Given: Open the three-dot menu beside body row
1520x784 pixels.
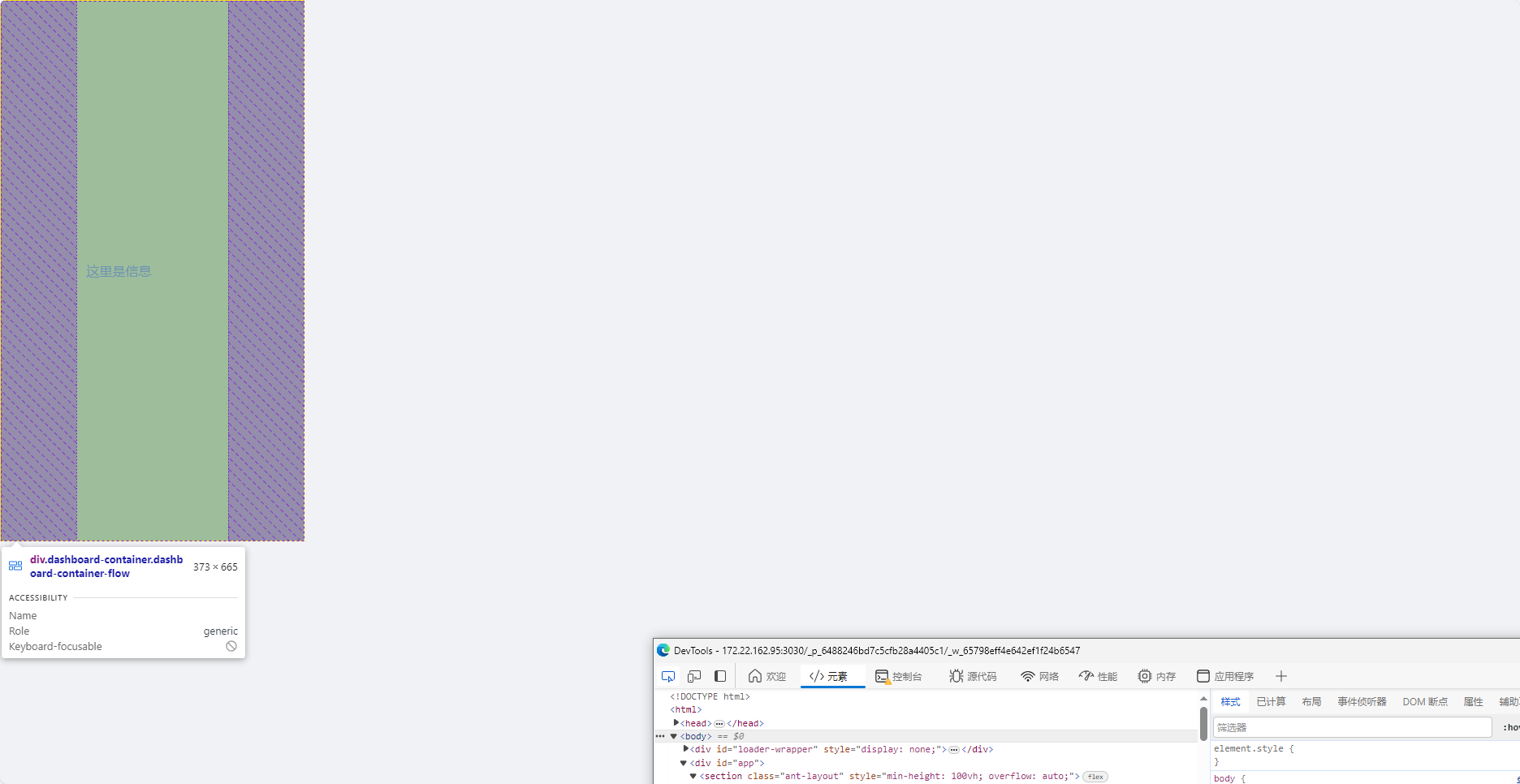Looking at the screenshot, I should pos(660,736).
